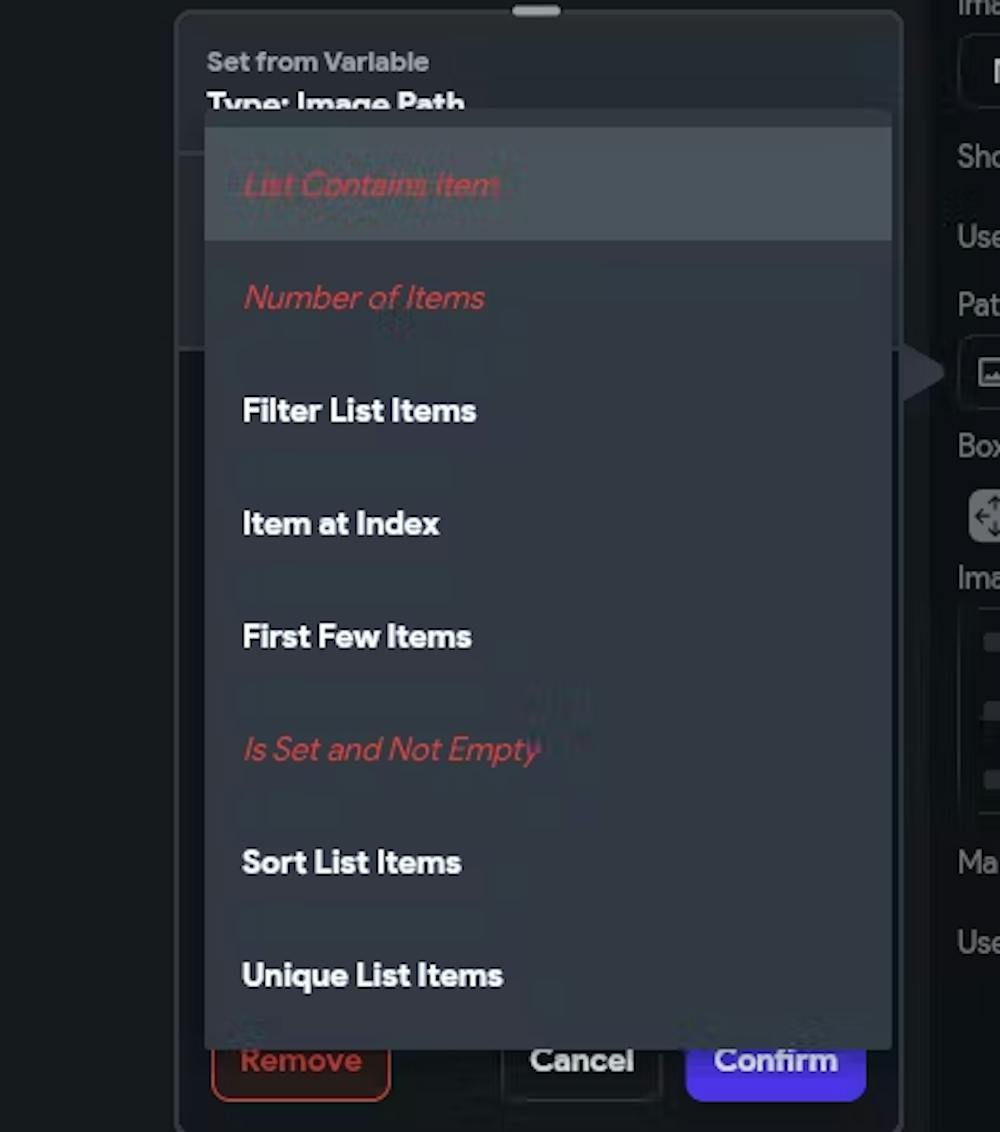
Task: Pick 'Unique List Items' from the menu
Action: [372, 976]
